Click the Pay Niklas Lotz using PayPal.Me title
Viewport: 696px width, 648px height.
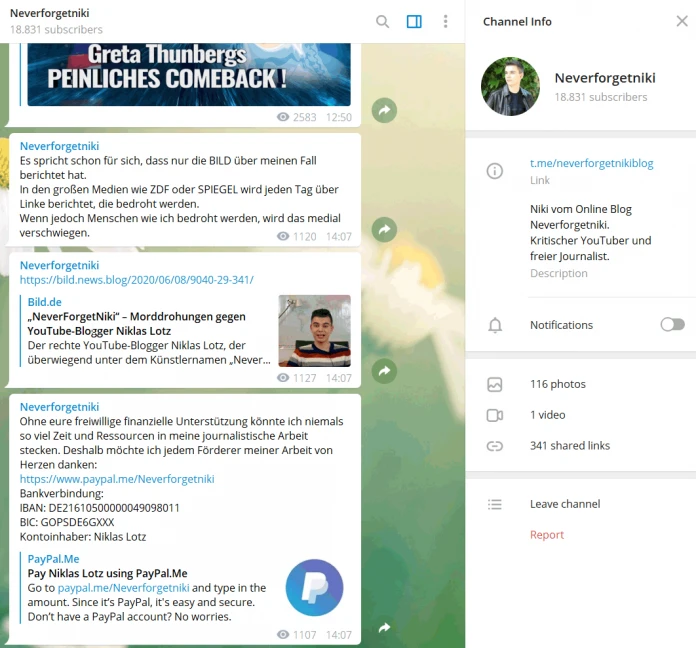(x=107, y=573)
